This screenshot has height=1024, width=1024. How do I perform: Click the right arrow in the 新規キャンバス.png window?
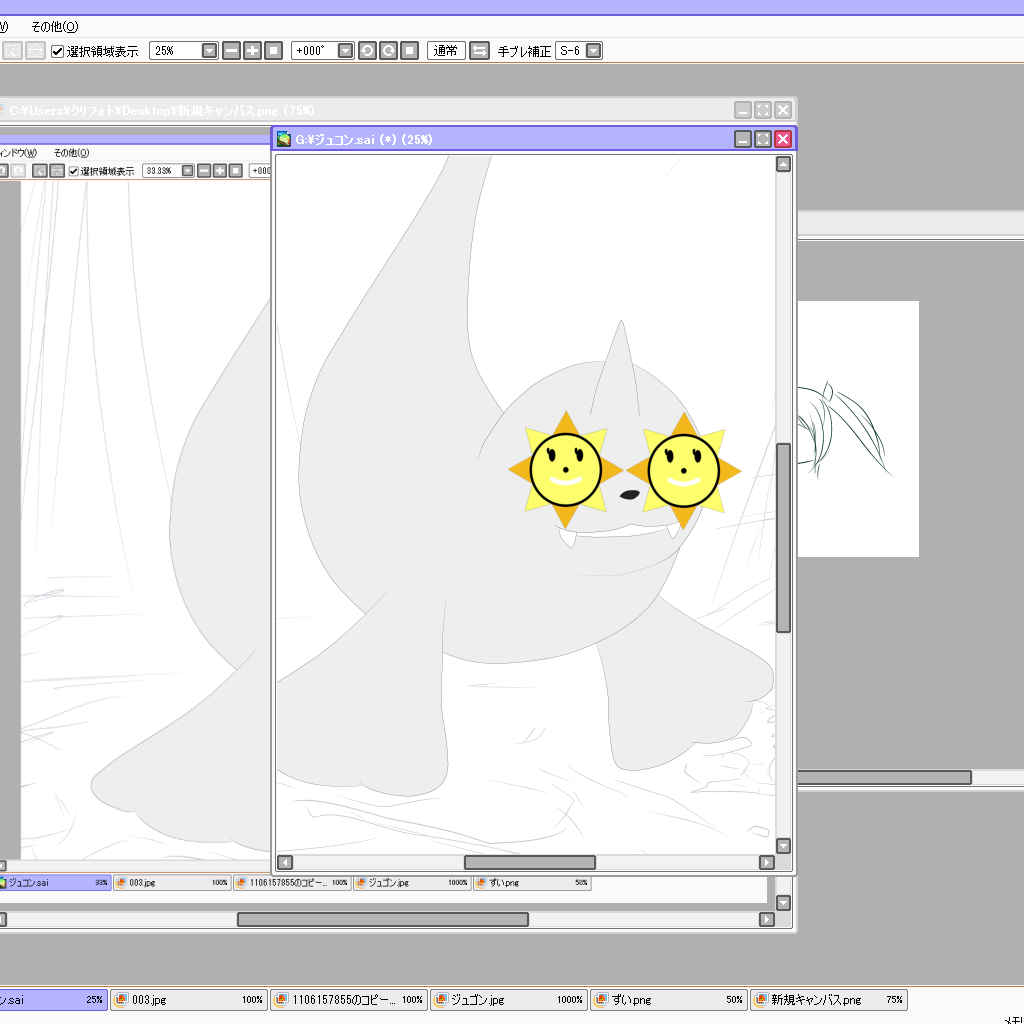pos(767,920)
